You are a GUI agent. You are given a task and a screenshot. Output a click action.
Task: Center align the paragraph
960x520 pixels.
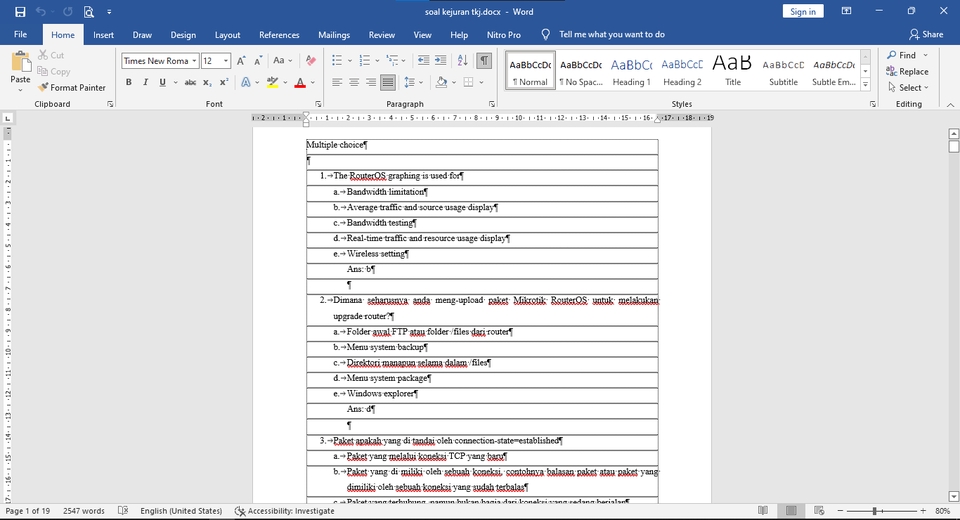[354, 82]
